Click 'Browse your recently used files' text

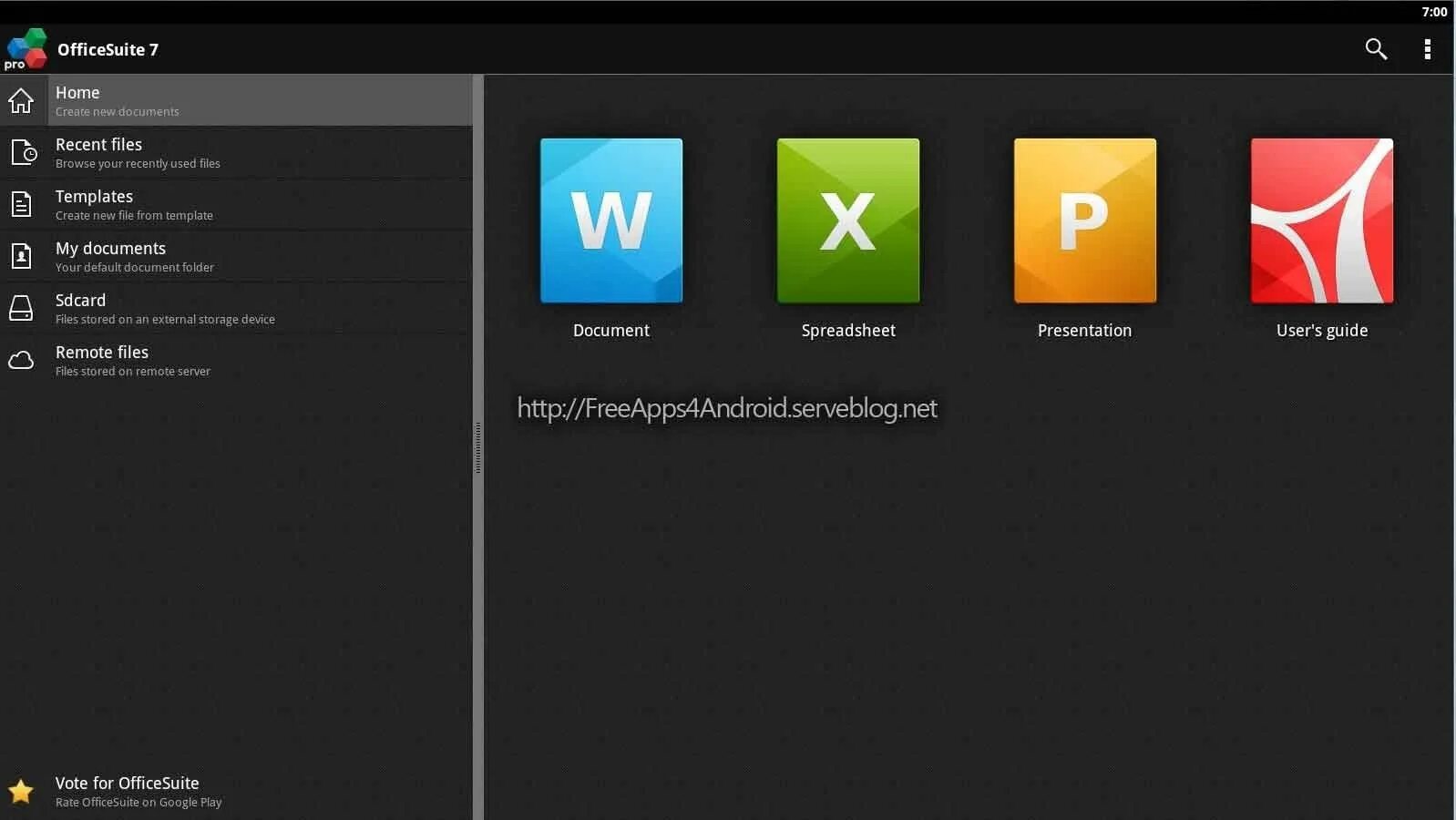tap(138, 164)
